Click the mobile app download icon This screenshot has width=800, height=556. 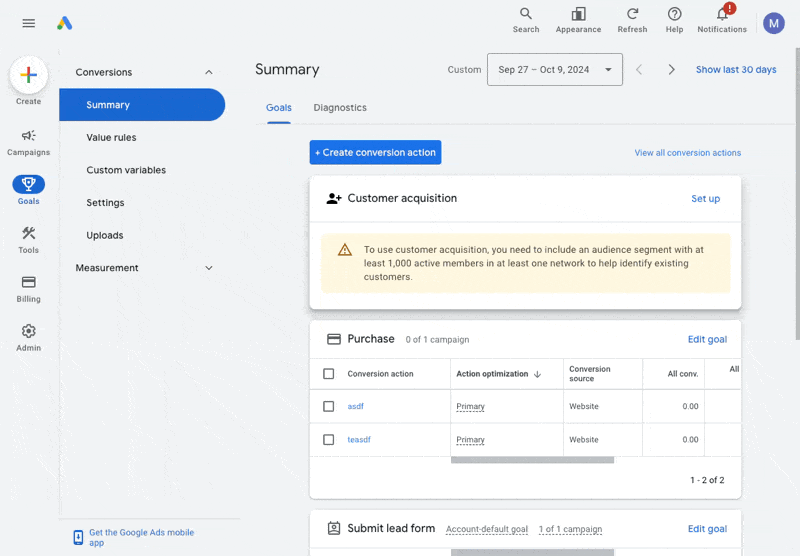(x=78, y=537)
